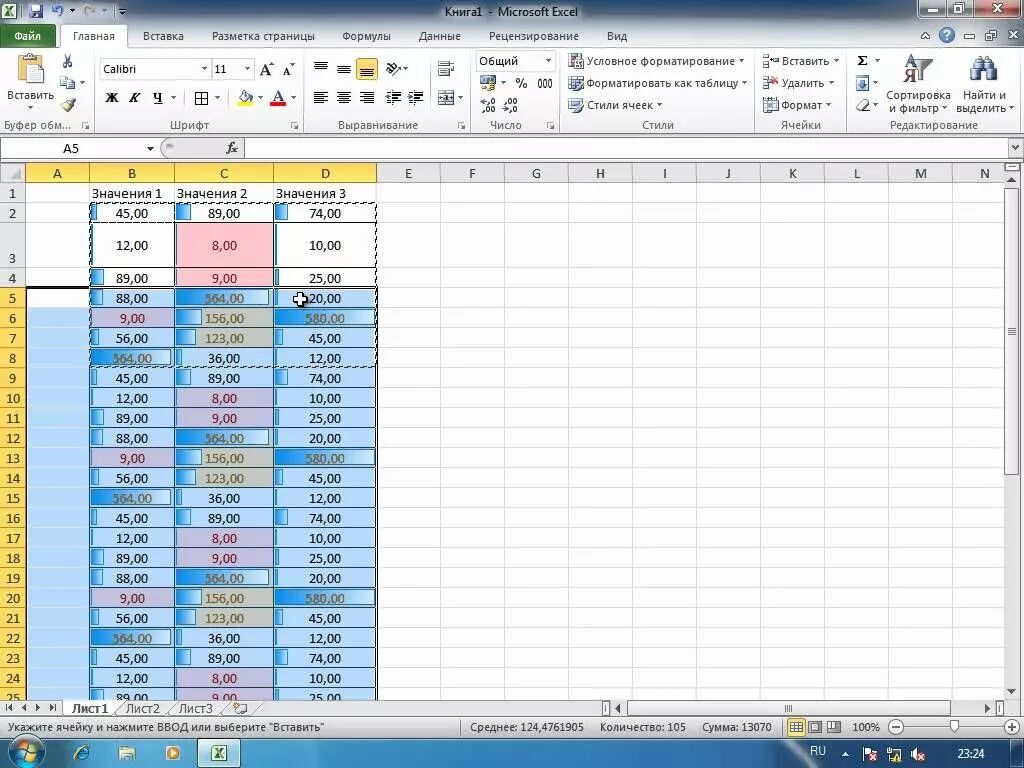1024x768 pixels.
Task: Open the Name Box A5 dropdown arrow
Action: pos(150,149)
